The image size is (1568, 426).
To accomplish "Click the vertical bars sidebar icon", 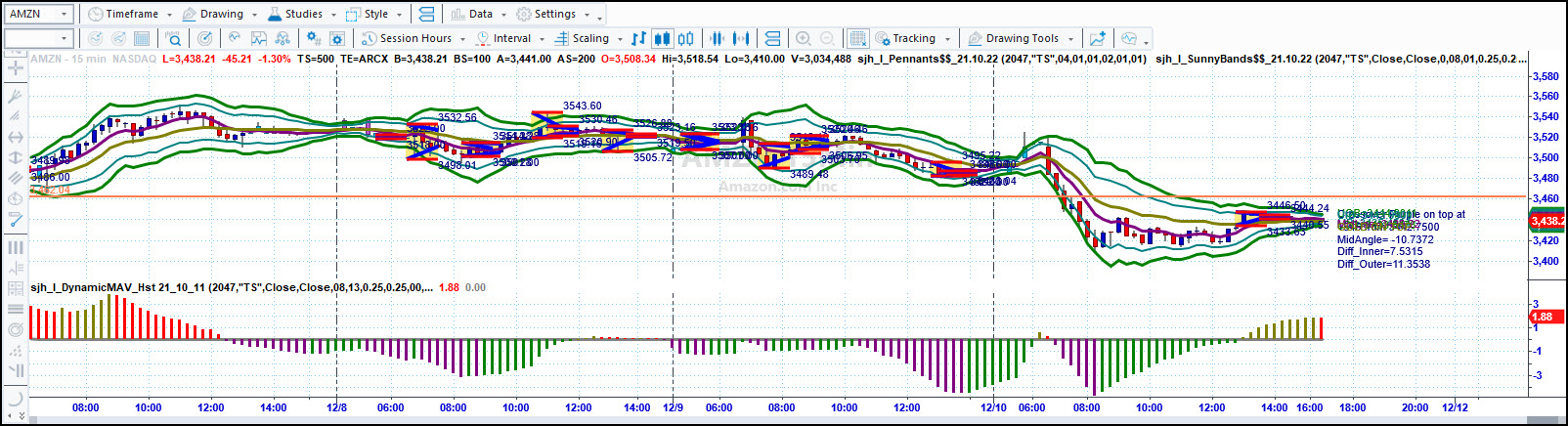I will (15, 247).
